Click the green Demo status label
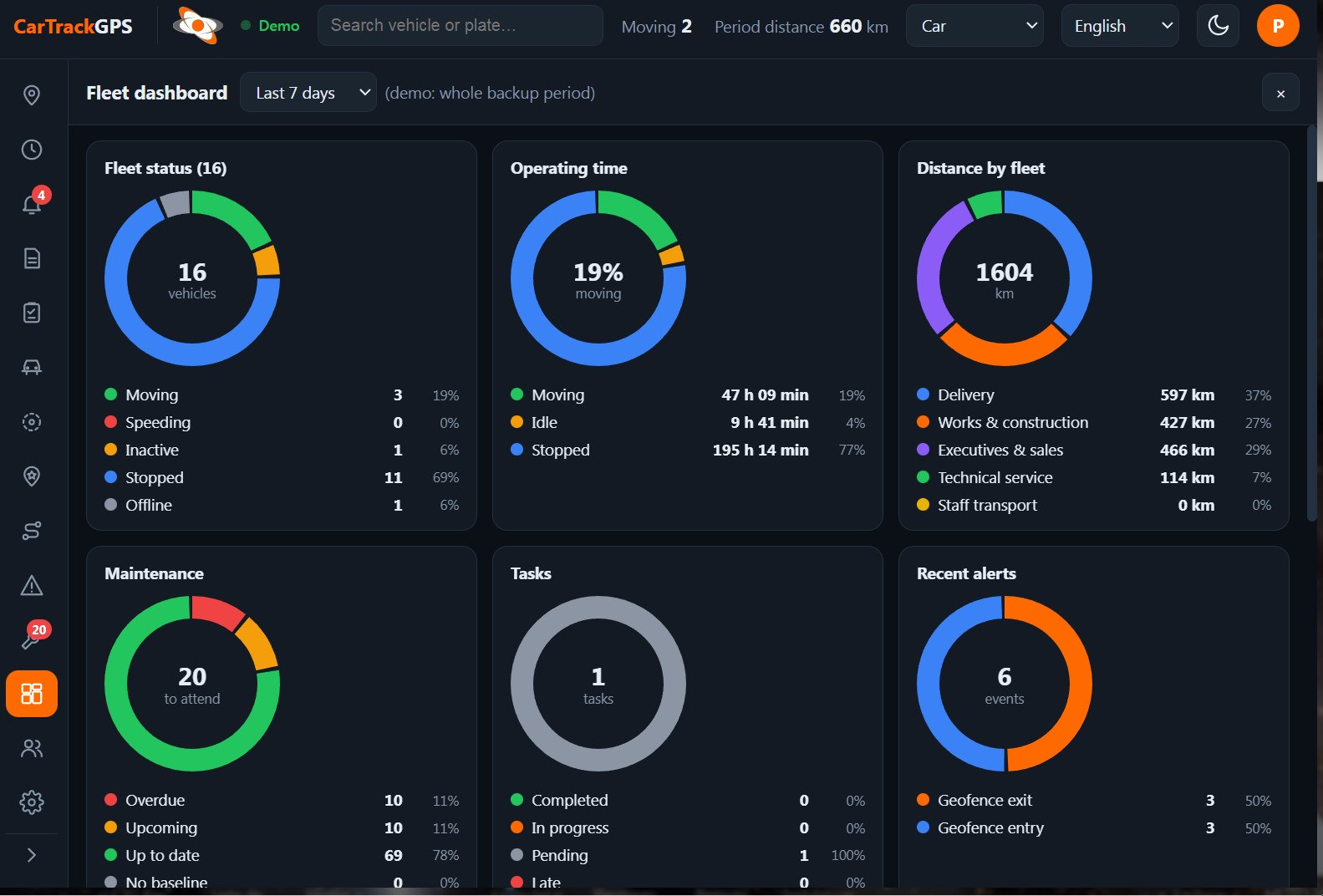Image resolution: width=1323 pixels, height=896 pixels. coord(270,26)
